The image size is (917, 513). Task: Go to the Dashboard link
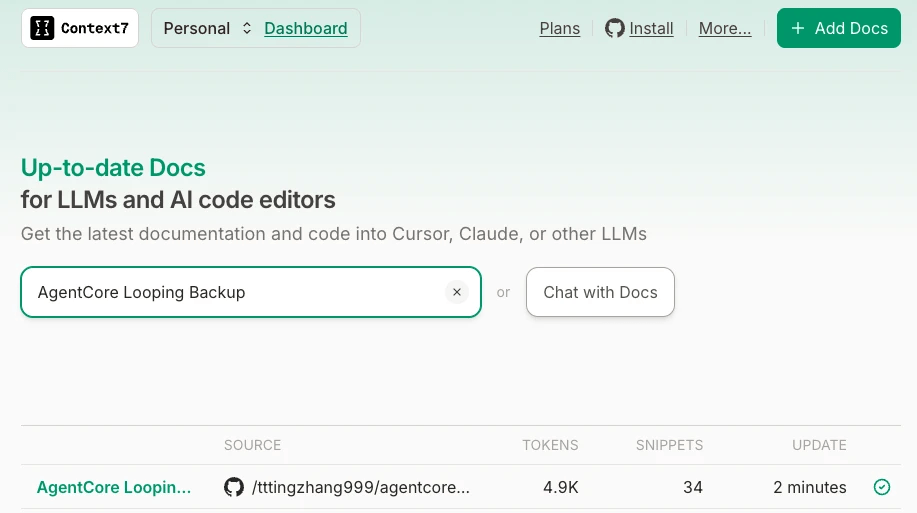[x=306, y=28]
